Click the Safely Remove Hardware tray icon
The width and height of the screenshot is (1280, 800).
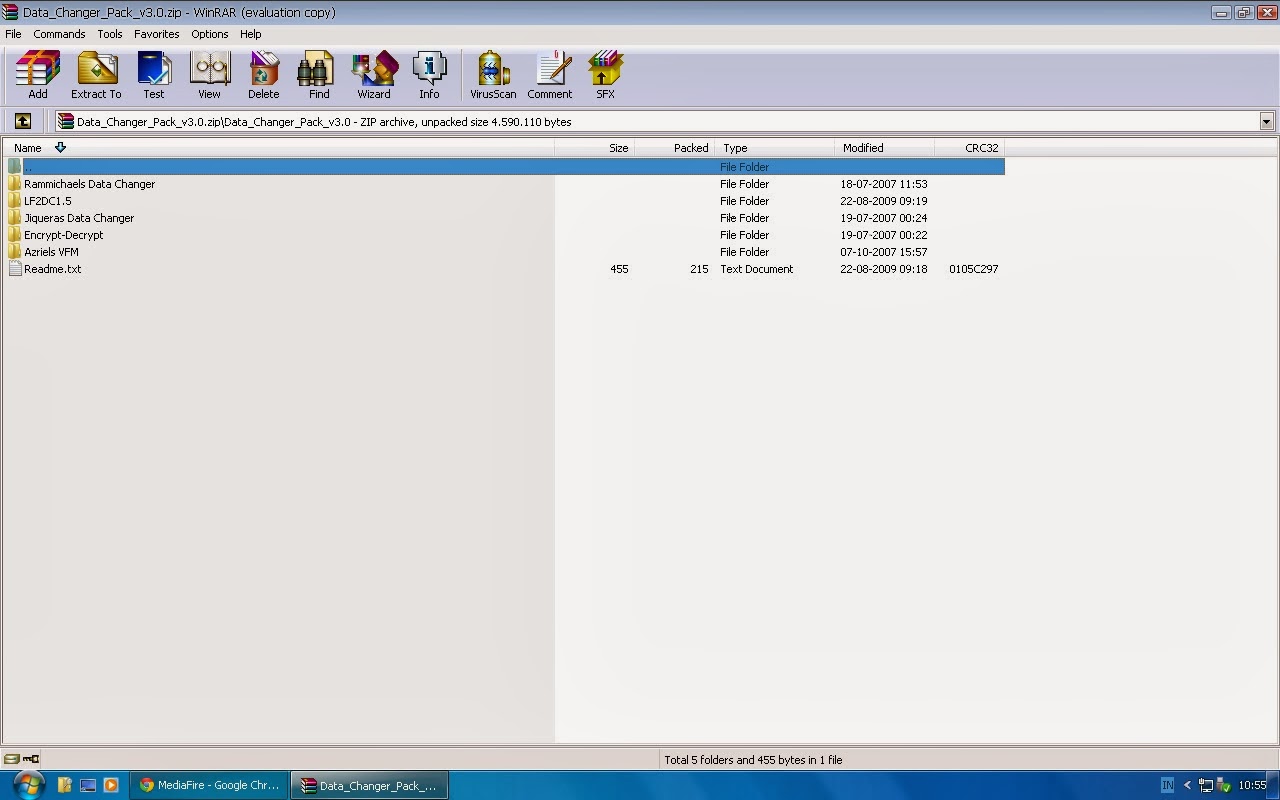click(1224, 785)
